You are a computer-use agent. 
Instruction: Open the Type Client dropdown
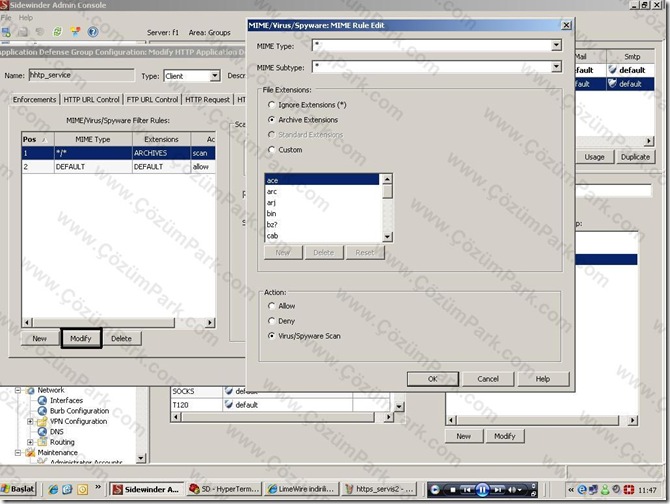(215, 76)
